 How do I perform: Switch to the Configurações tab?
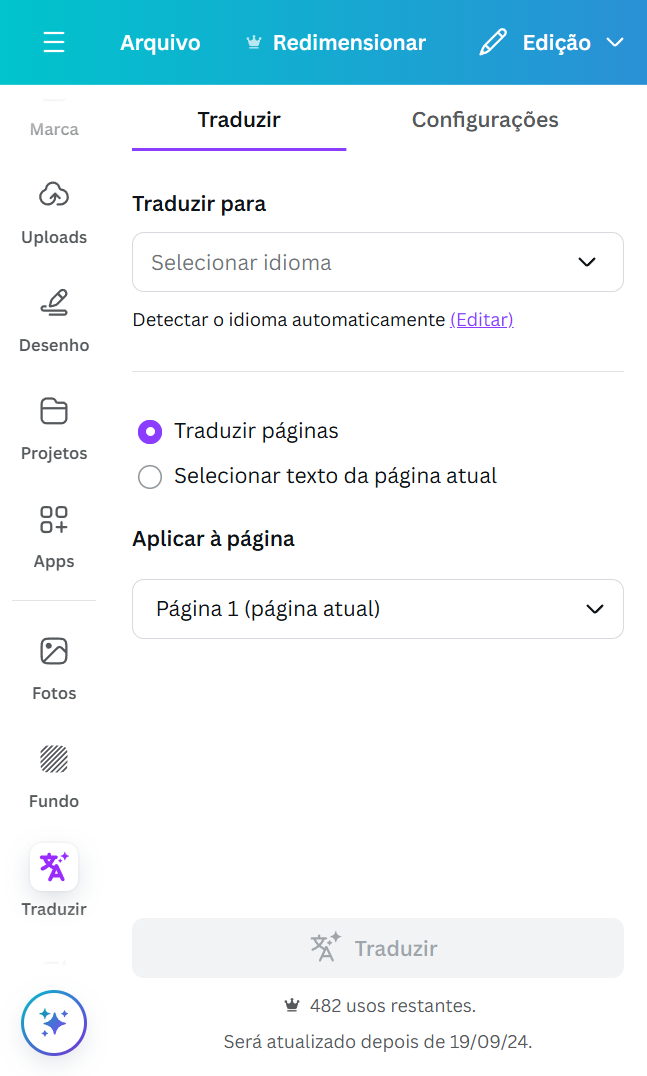point(485,121)
